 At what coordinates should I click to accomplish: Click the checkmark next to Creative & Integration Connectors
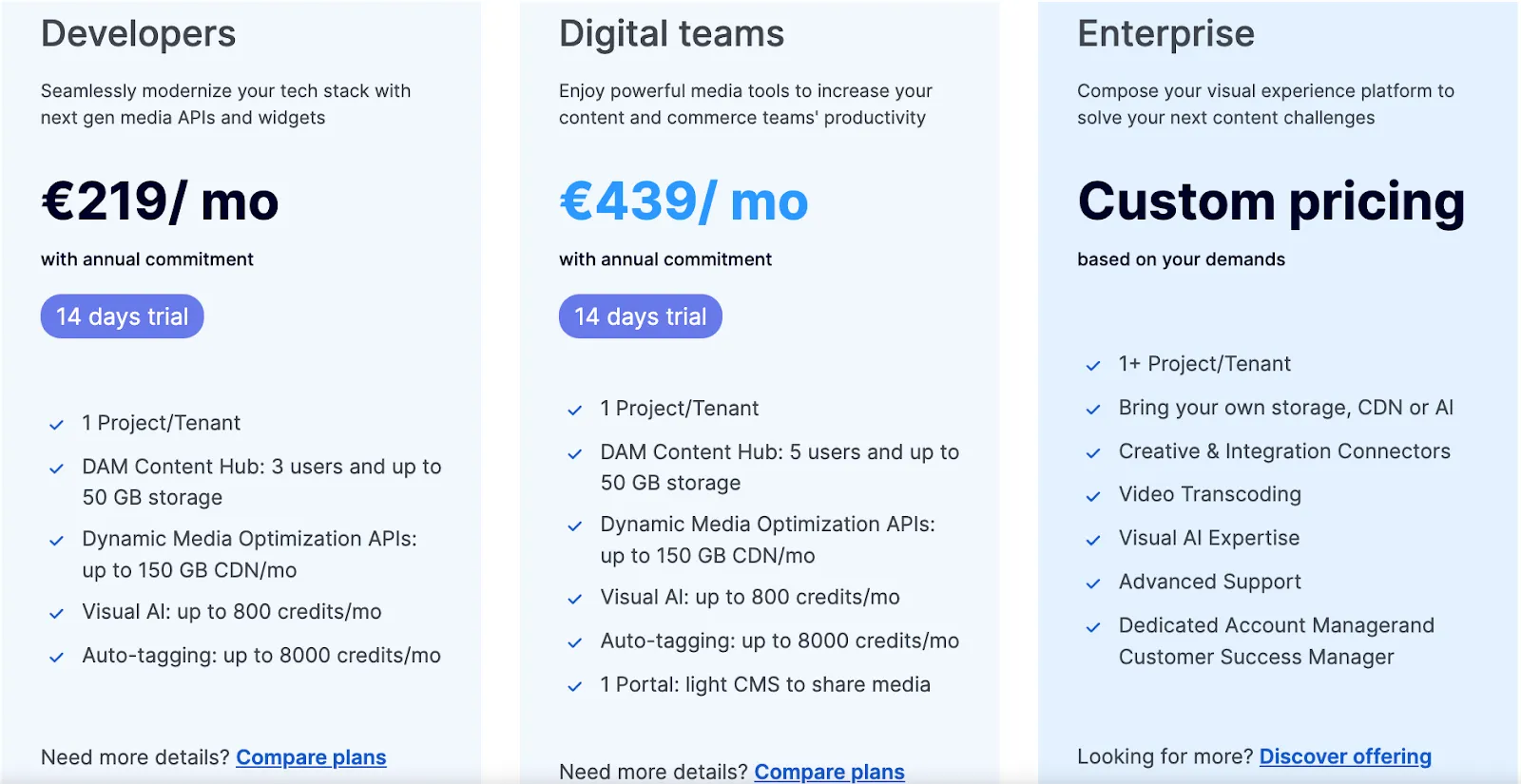(1093, 452)
